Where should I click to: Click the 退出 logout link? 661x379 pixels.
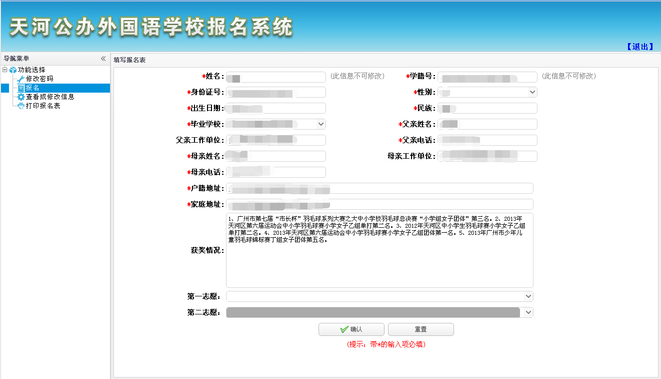(640, 46)
